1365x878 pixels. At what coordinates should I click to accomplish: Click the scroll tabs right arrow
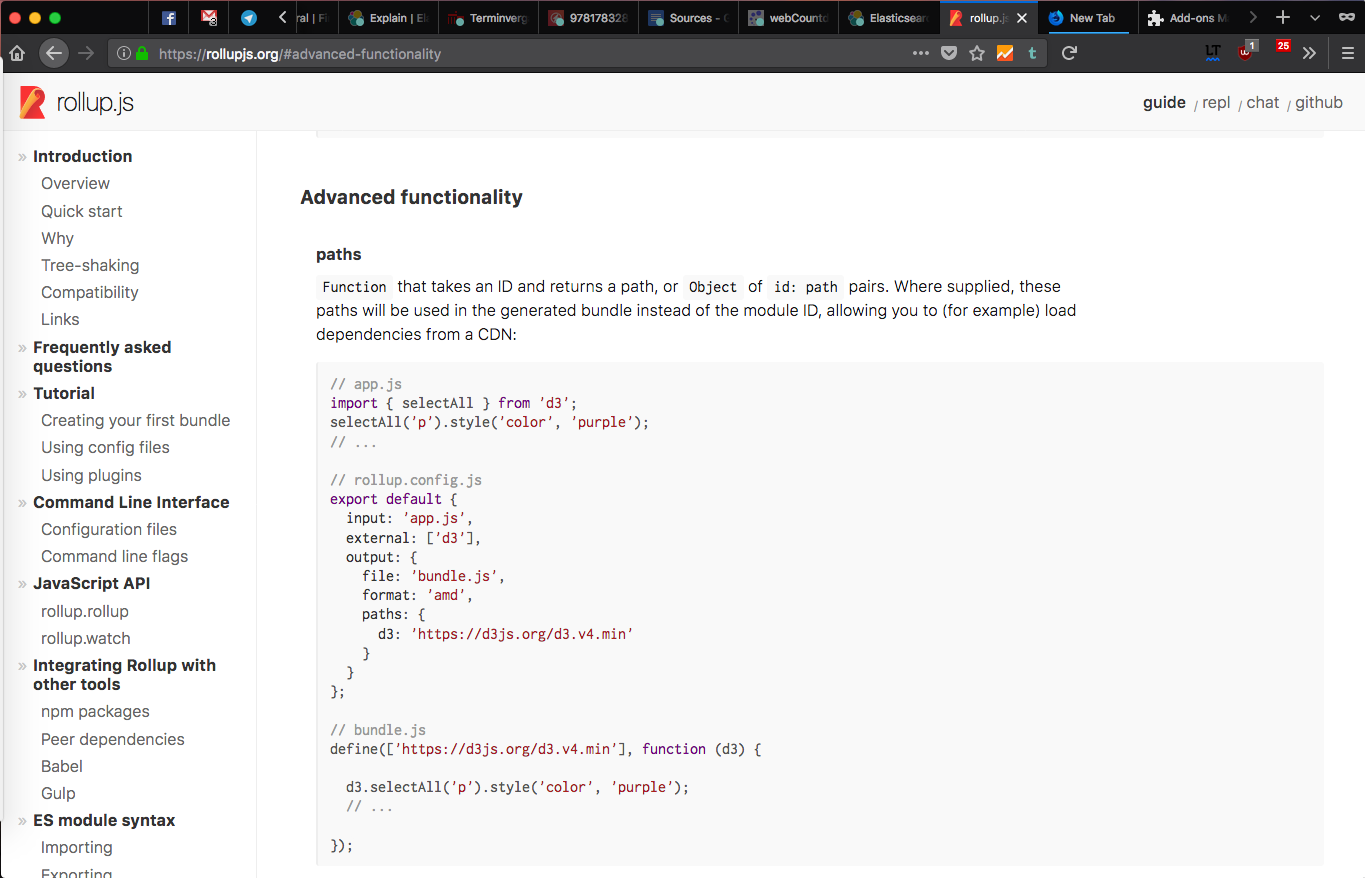tap(1253, 18)
